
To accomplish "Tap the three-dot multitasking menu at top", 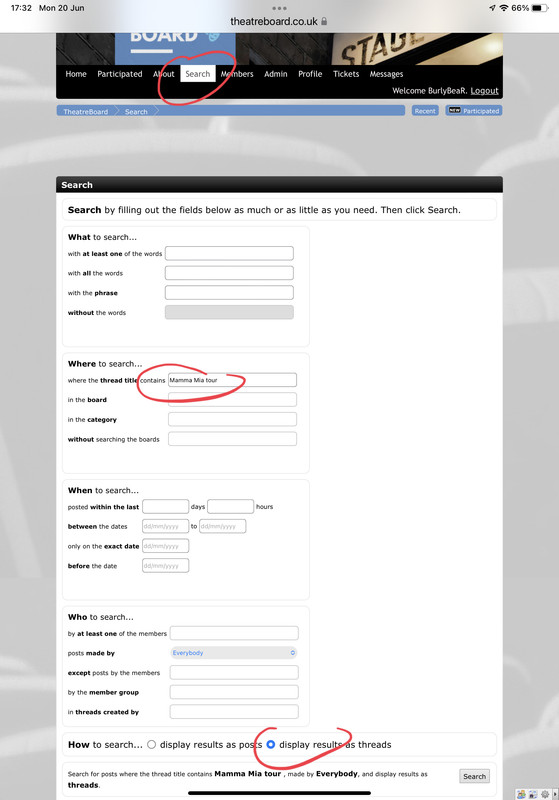I will tap(280, 8).
